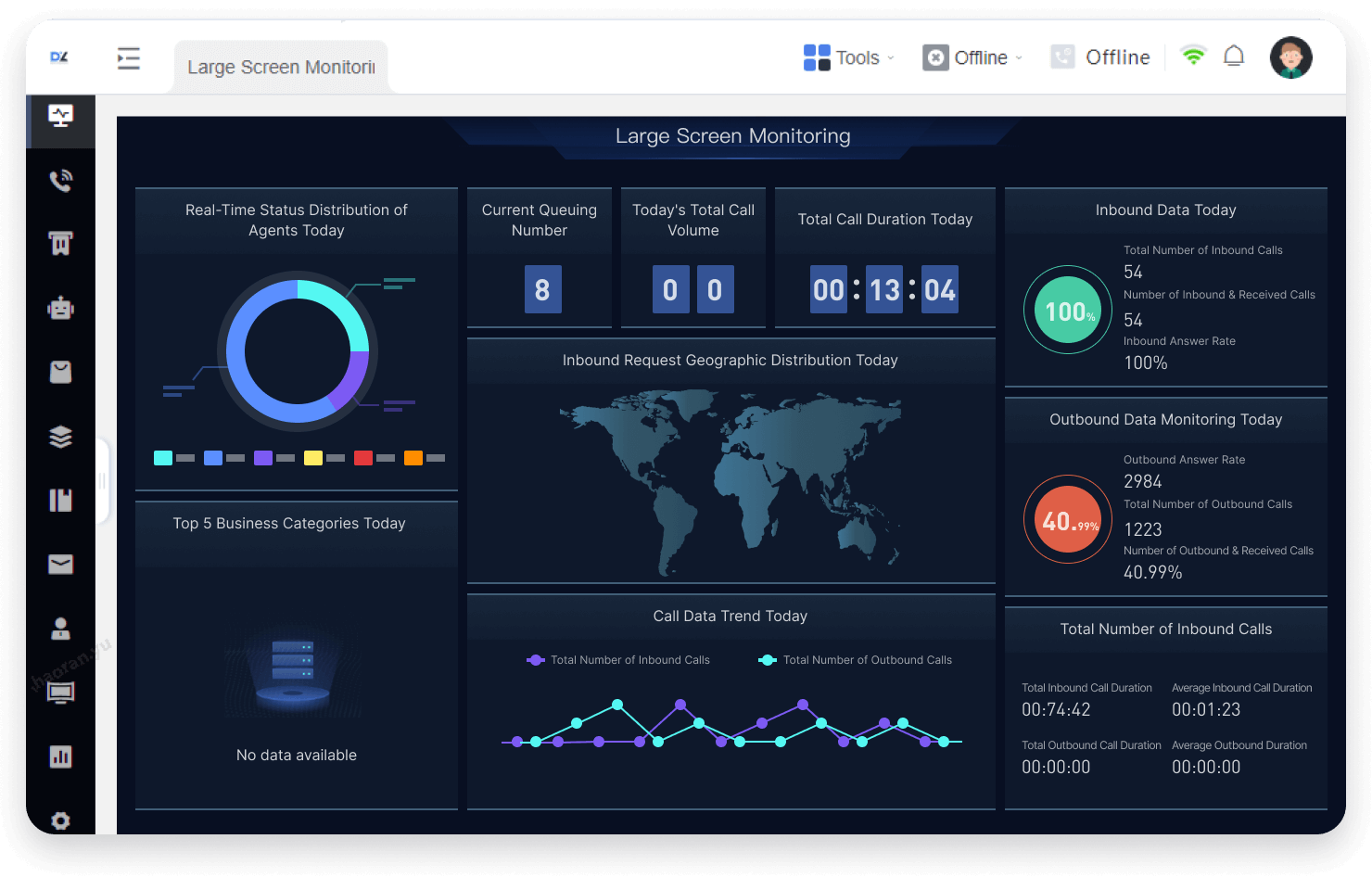Open the mail envelope icon in sidebar
1372x890 pixels.
tap(60, 564)
